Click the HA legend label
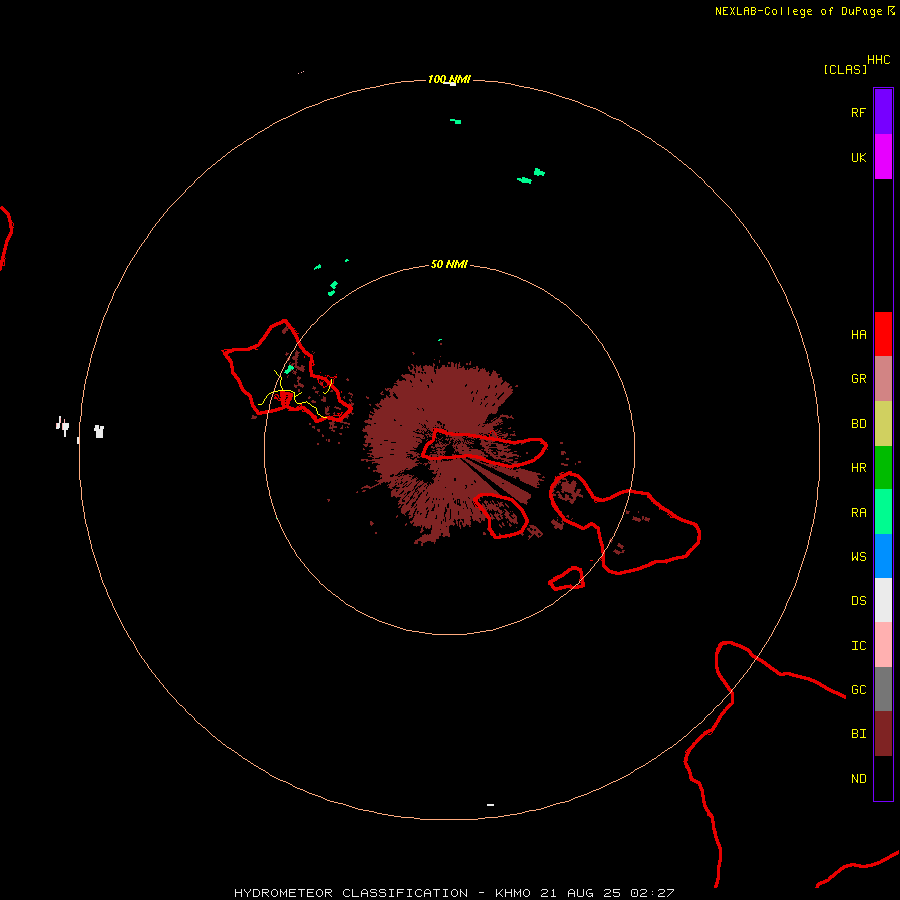900x900 pixels. [x=858, y=334]
